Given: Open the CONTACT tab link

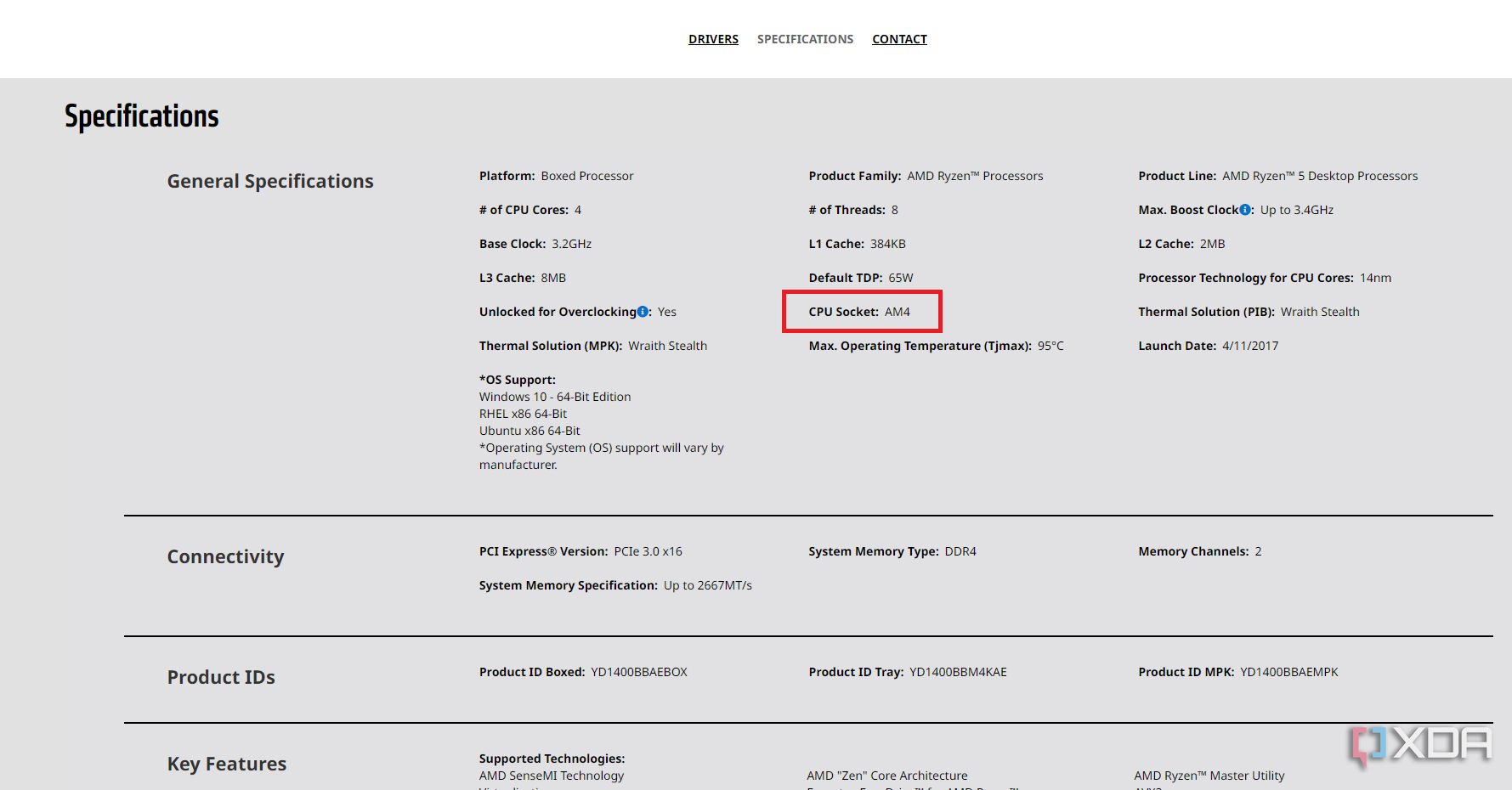Looking at the screenshot, I should click(x=899, y=39).
